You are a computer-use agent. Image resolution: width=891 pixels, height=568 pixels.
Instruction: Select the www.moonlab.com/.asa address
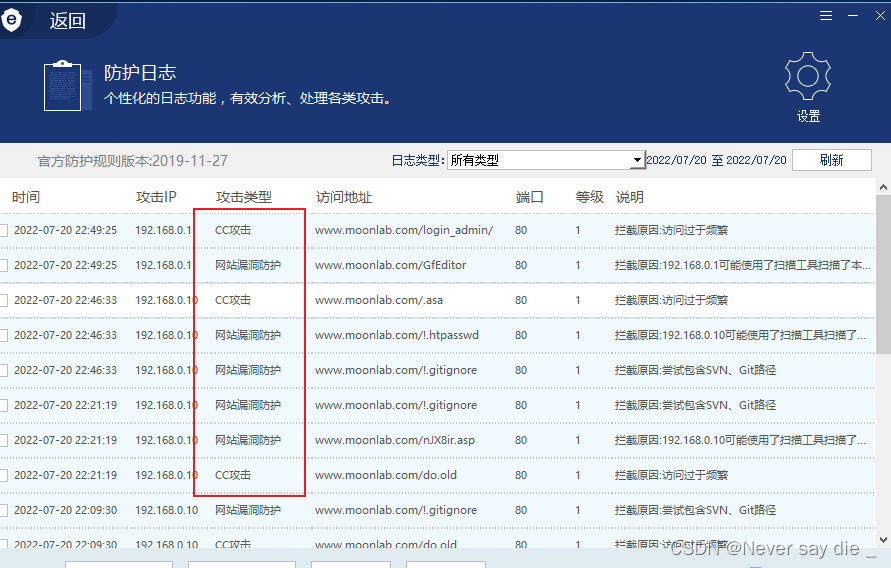(379, 300)
